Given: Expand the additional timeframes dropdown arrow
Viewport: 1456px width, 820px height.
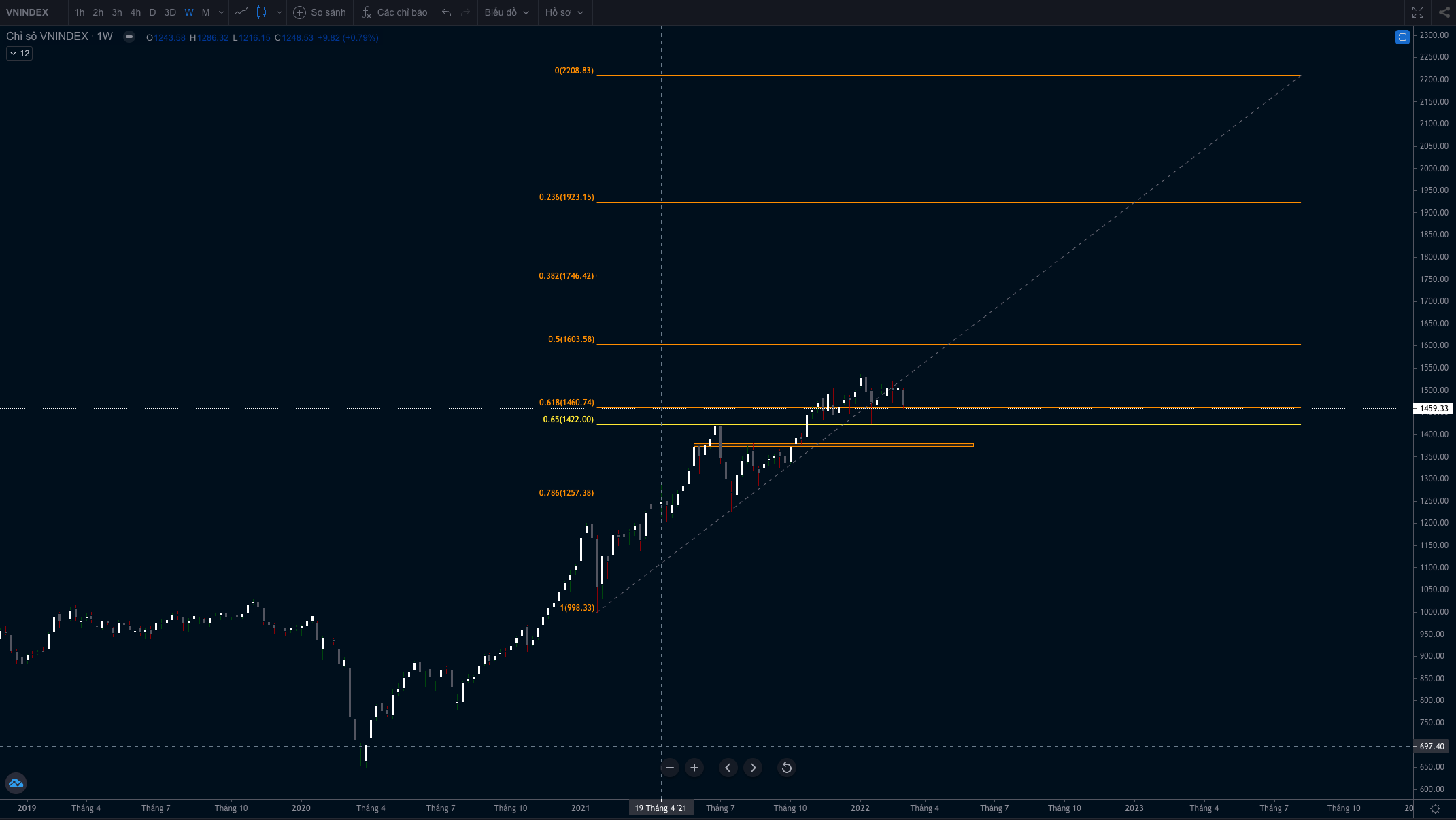Looking at the screenshot, I should 222,12.
